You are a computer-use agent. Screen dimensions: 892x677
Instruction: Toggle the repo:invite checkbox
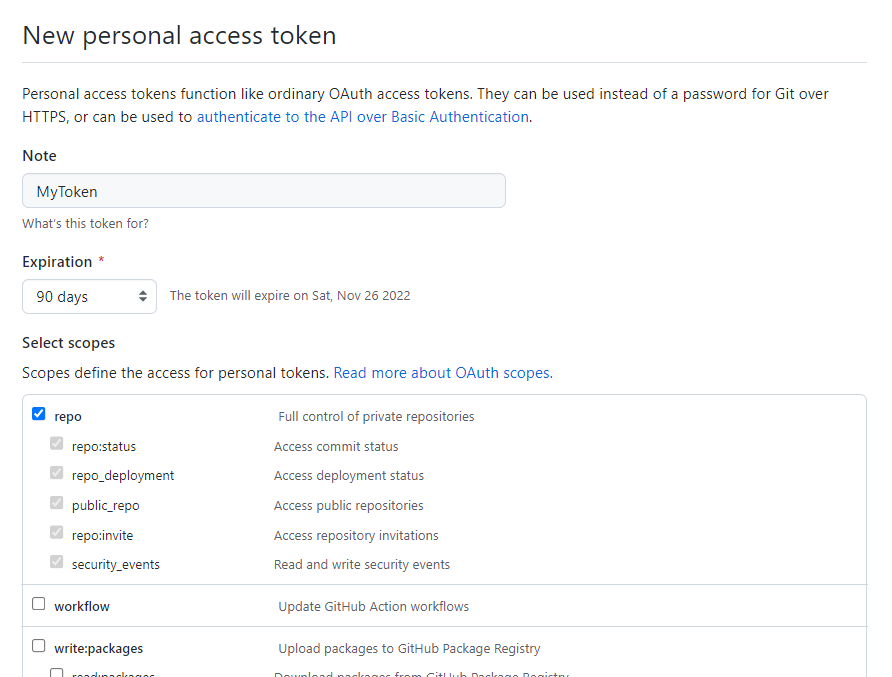click(x=57, y=534)
